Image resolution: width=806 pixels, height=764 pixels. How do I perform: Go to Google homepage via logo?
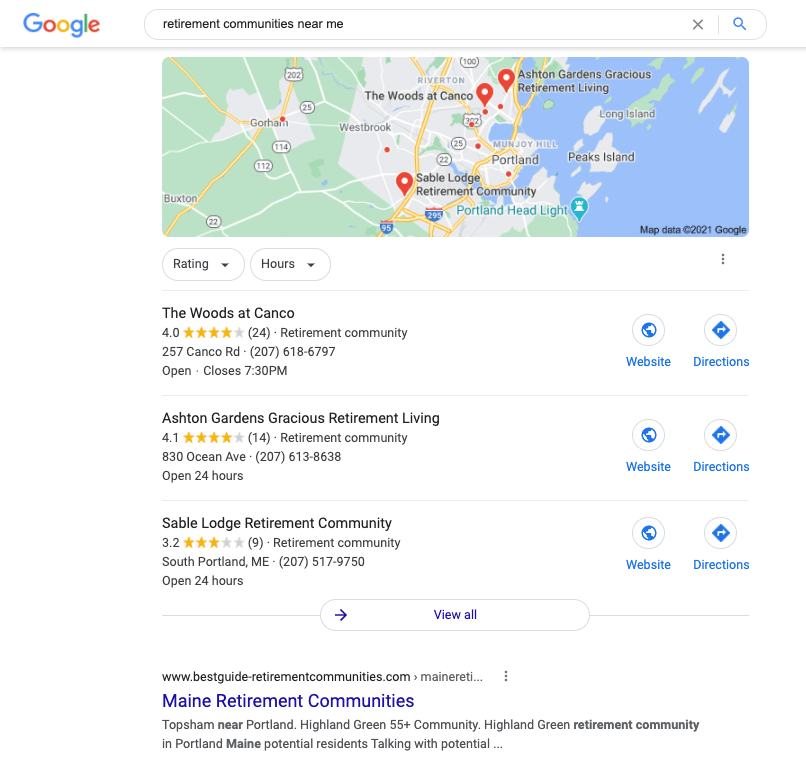click(x=61, y=24)
